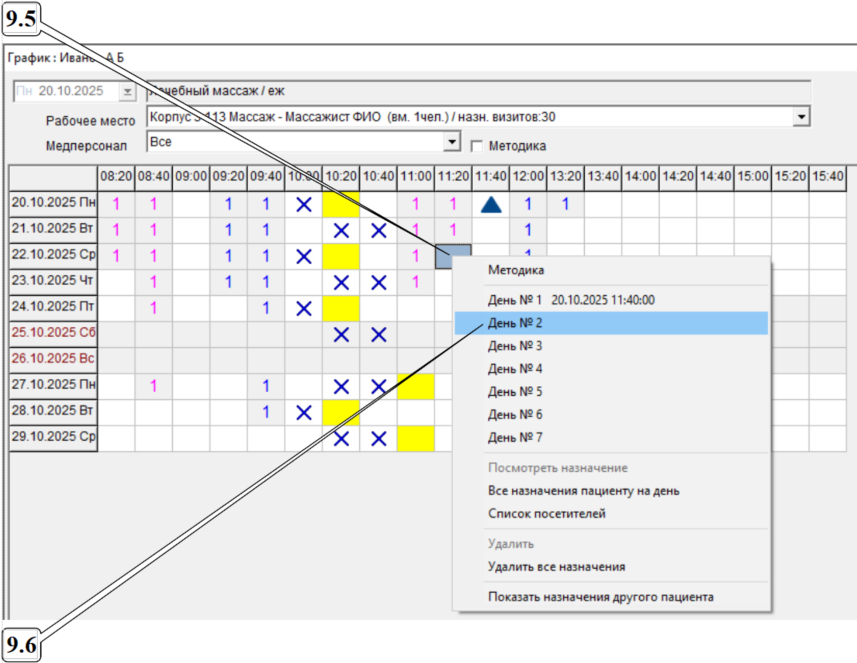This screenshot has height=663, width=857.
Task: Click the X mark at 10:20 on 27.10.2025
Action: (x=341, y=386)
